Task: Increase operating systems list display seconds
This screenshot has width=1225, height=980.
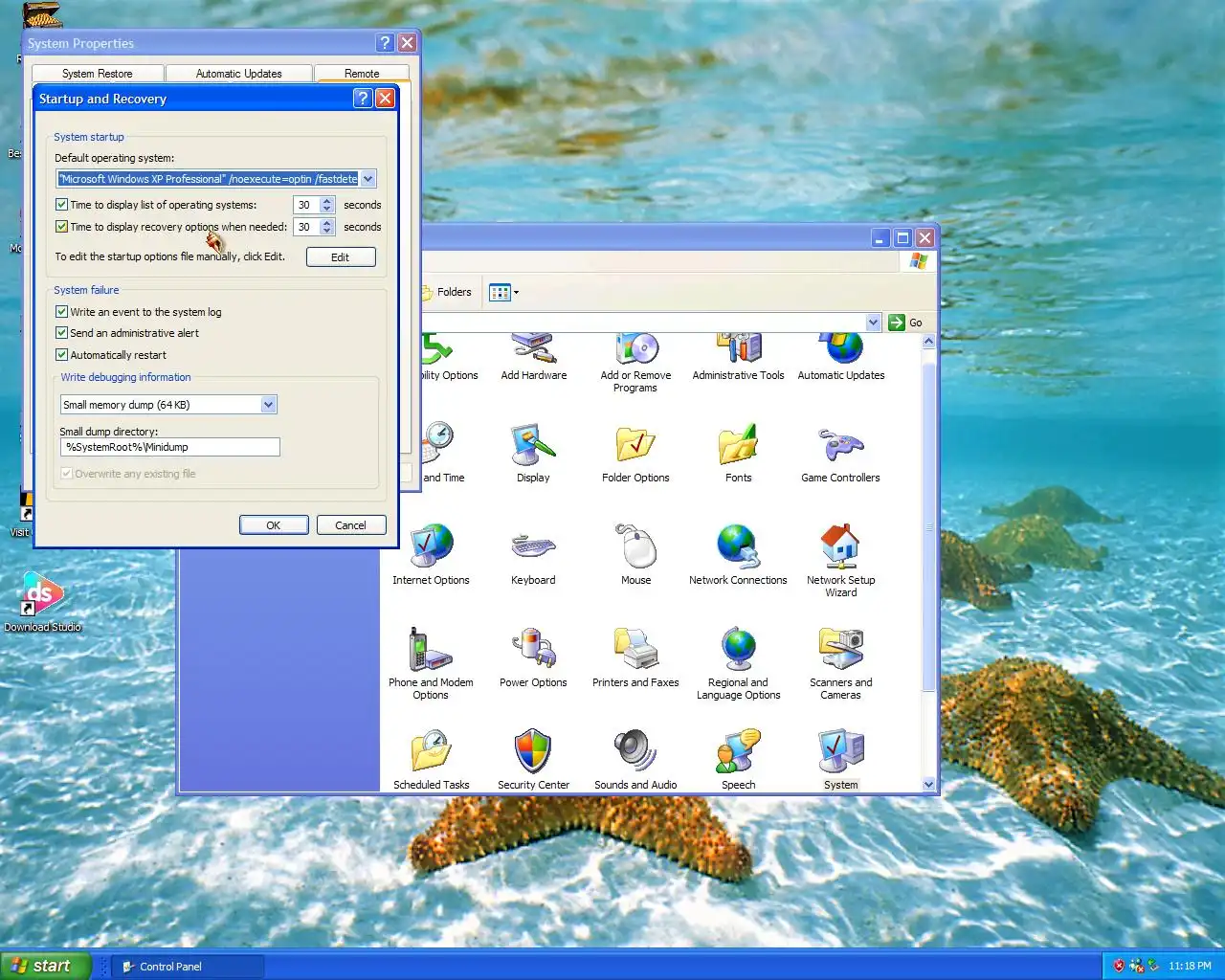Action: pyautogui.click(x=327, y=201)
